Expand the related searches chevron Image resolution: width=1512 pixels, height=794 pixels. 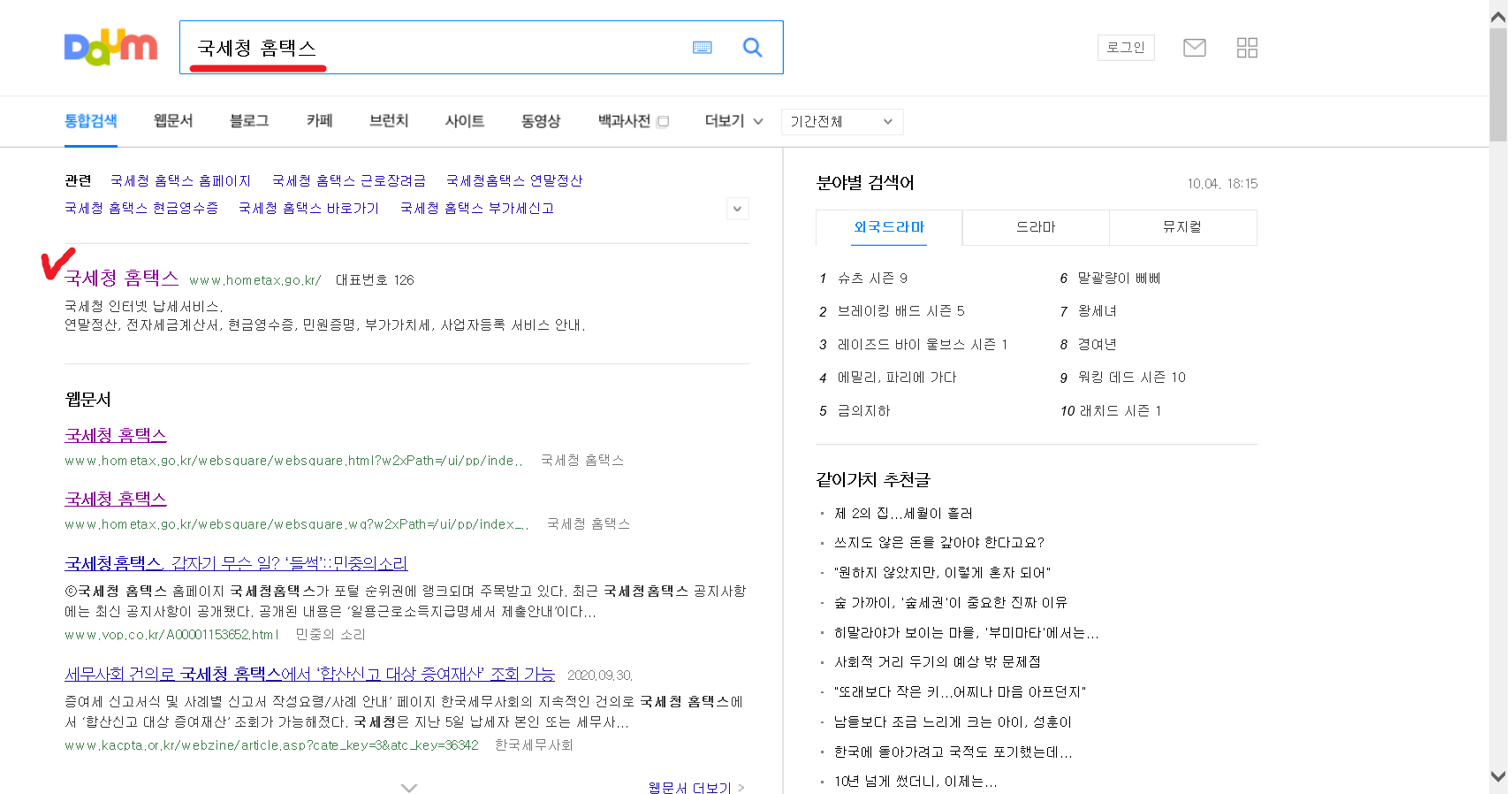point(737,209)
